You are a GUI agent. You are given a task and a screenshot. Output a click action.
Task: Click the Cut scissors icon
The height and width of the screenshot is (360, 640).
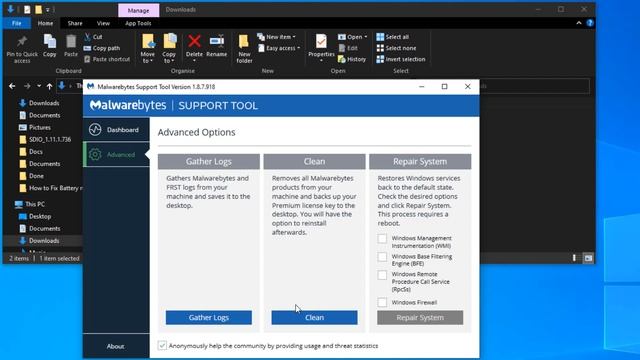point(87,37)
